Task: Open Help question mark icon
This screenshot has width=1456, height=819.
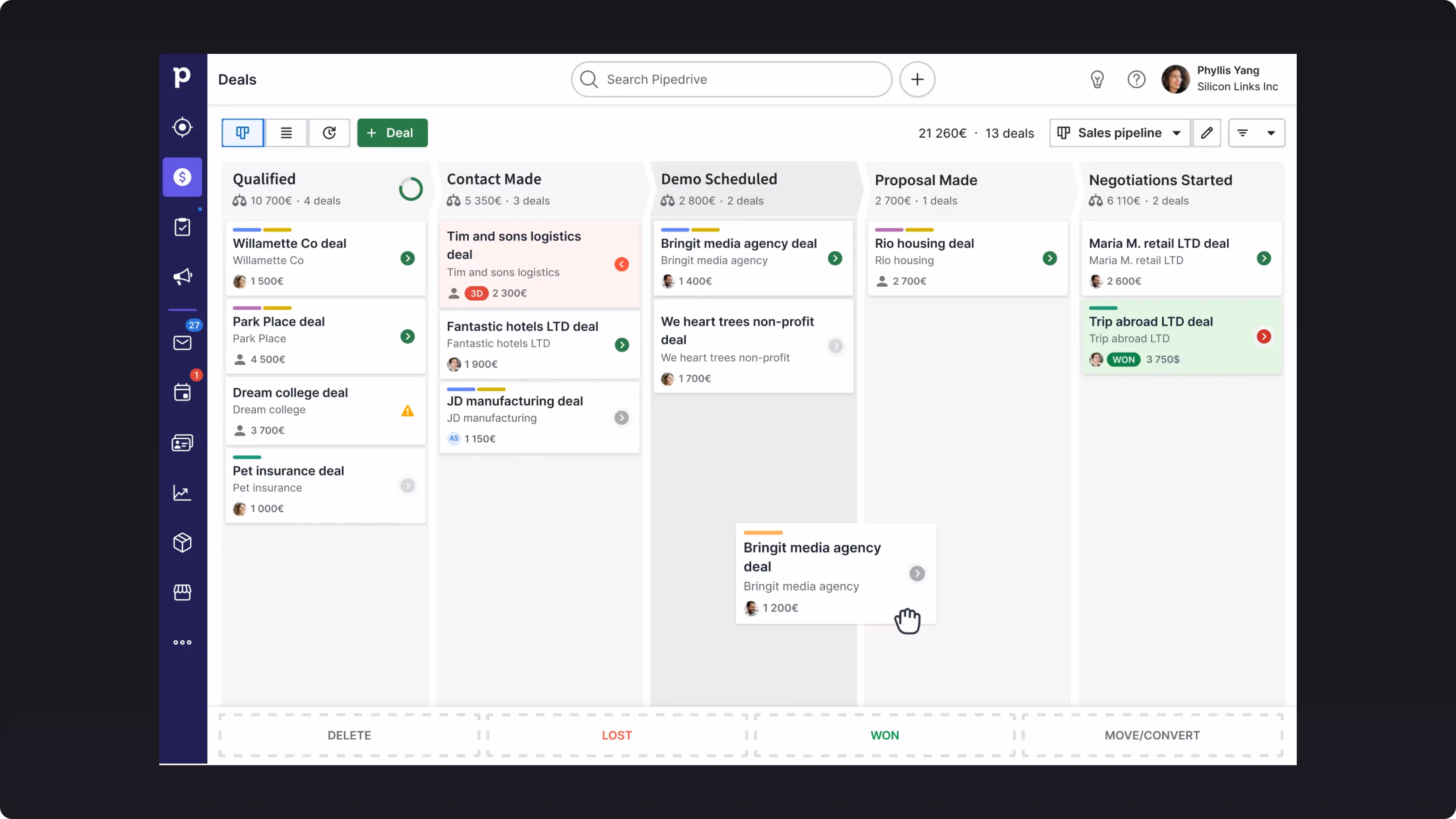Action: [1136, 79]
